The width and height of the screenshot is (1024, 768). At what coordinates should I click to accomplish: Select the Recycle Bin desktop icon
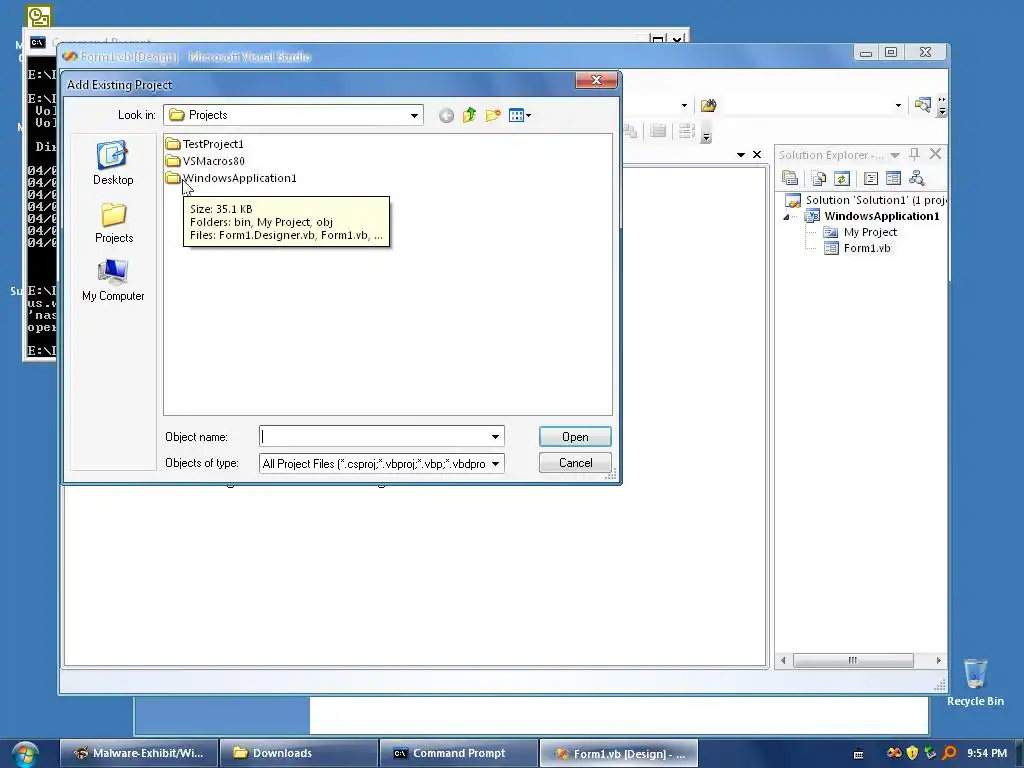pos(975,682)
